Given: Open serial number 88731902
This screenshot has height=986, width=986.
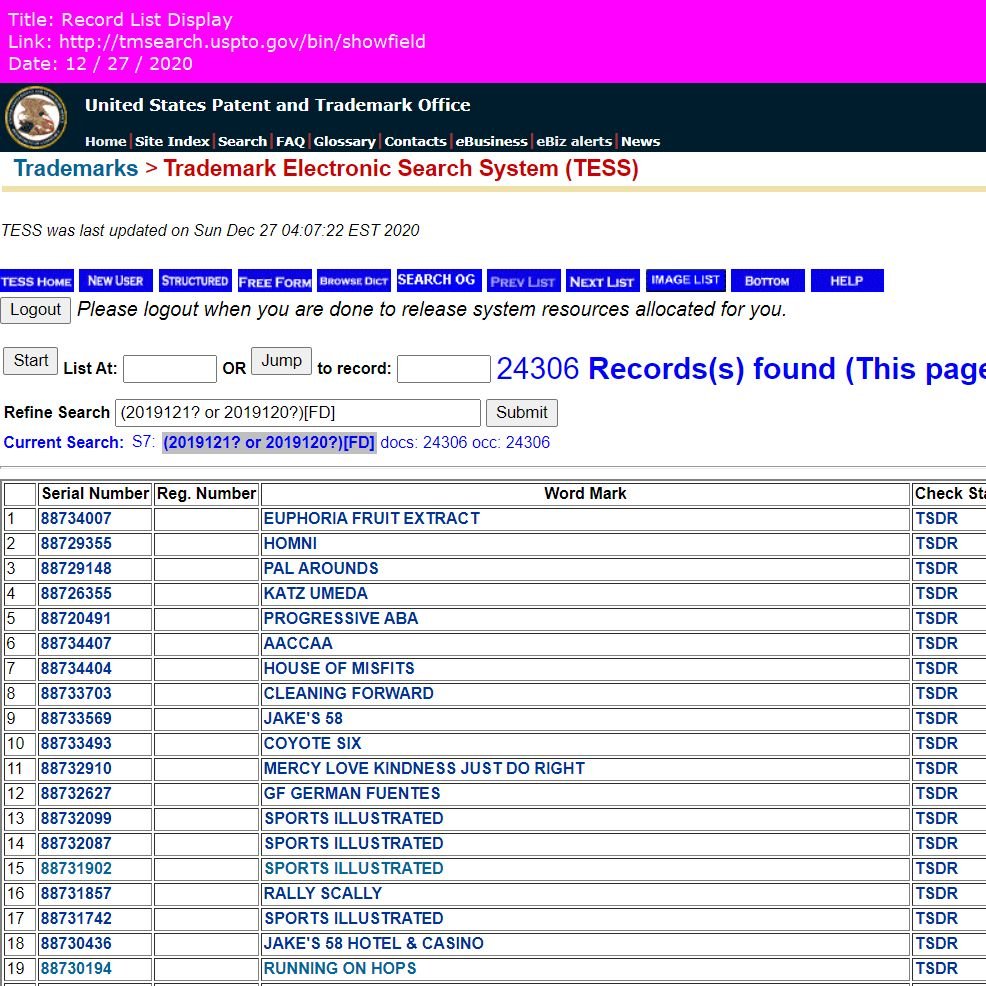Looking at the screenshot, I should [76, 868].
